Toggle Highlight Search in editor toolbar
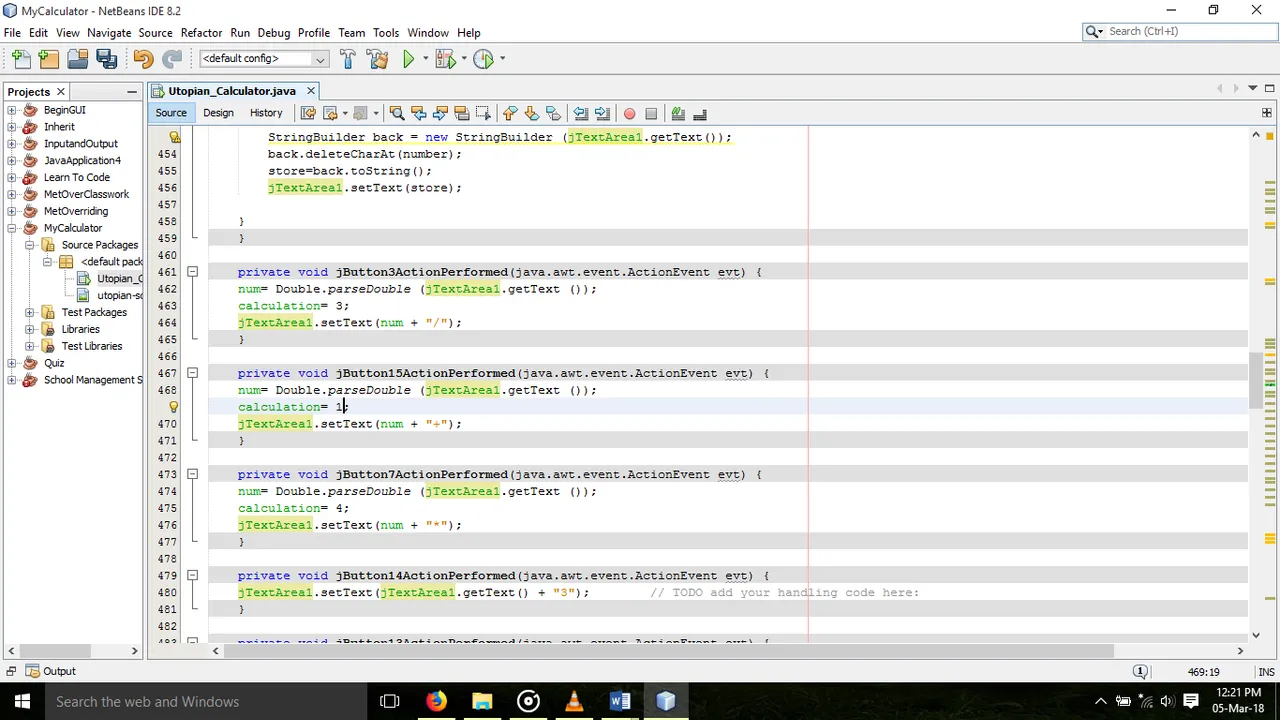Image resolution: width=1280 pixels, height=720 pixels. [462, 113]
